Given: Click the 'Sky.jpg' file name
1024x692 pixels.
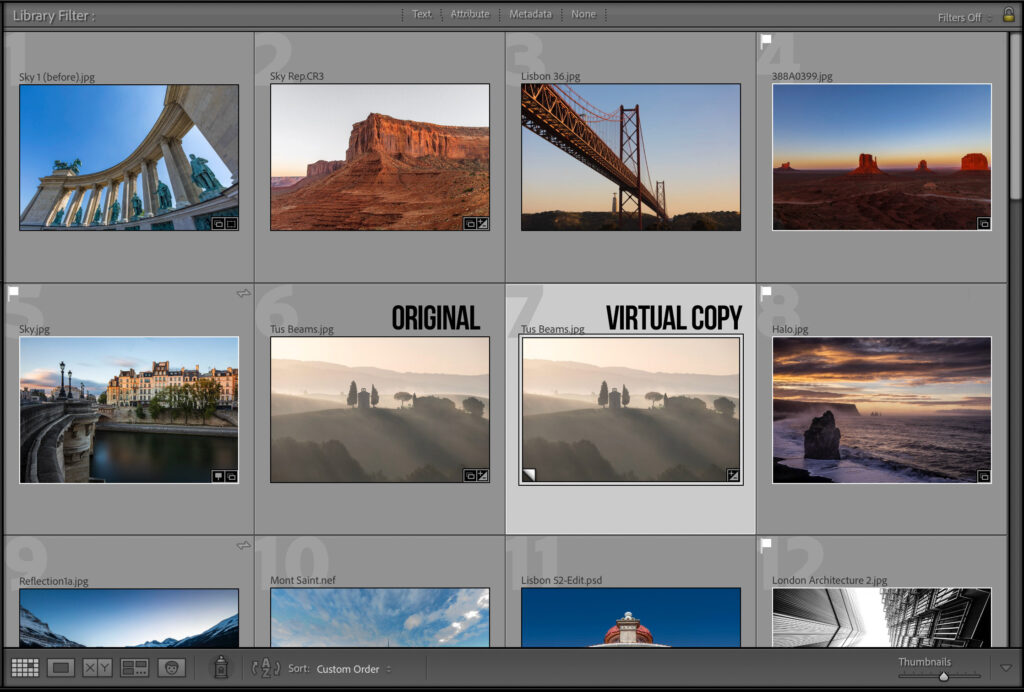Looking at the screenshot, I should [x=34, y=329].
